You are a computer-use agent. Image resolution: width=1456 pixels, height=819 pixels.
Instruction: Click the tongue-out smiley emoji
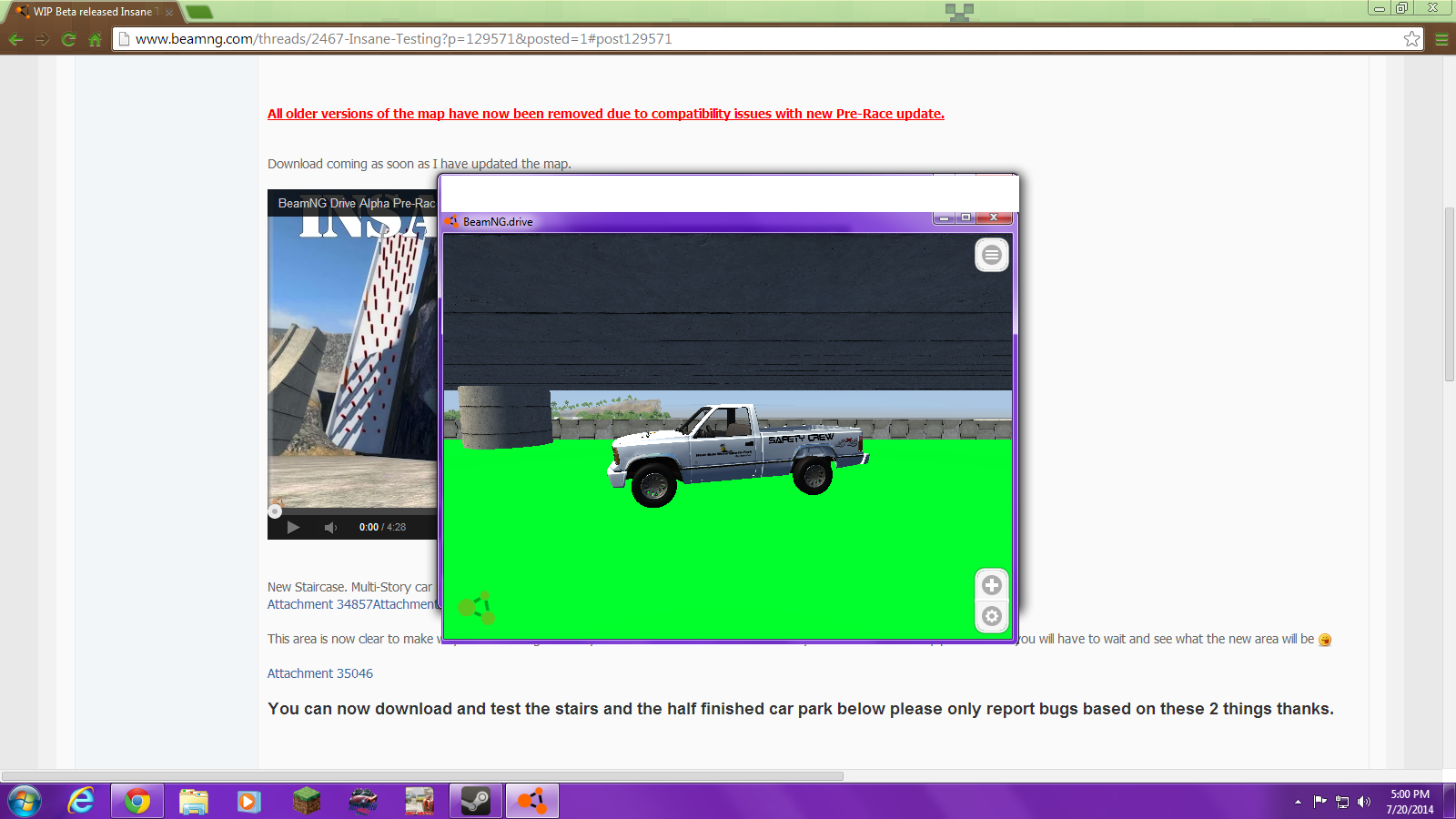1325,640
